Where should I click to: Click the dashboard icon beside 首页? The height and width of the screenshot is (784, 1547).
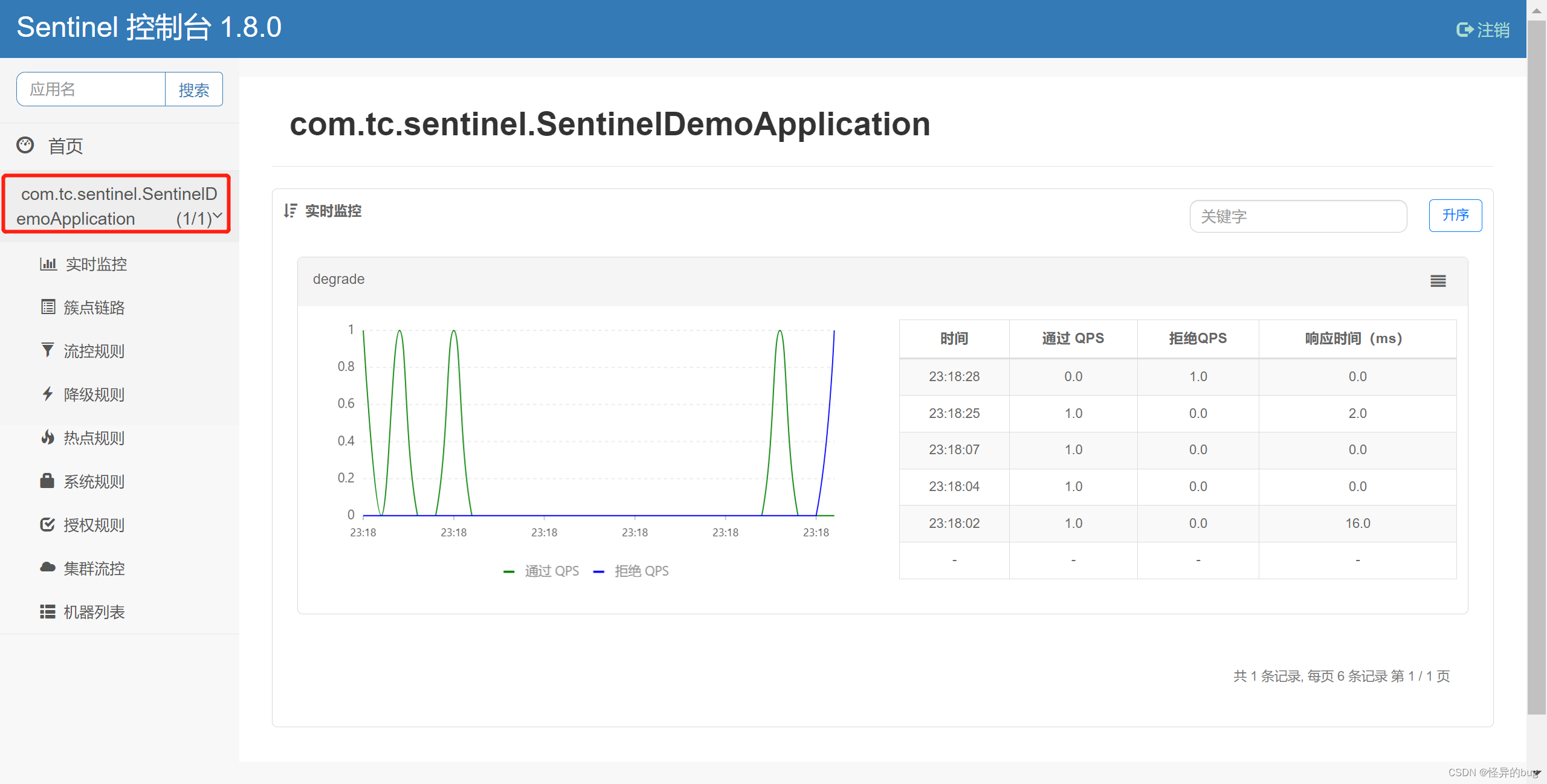point(25,145)
